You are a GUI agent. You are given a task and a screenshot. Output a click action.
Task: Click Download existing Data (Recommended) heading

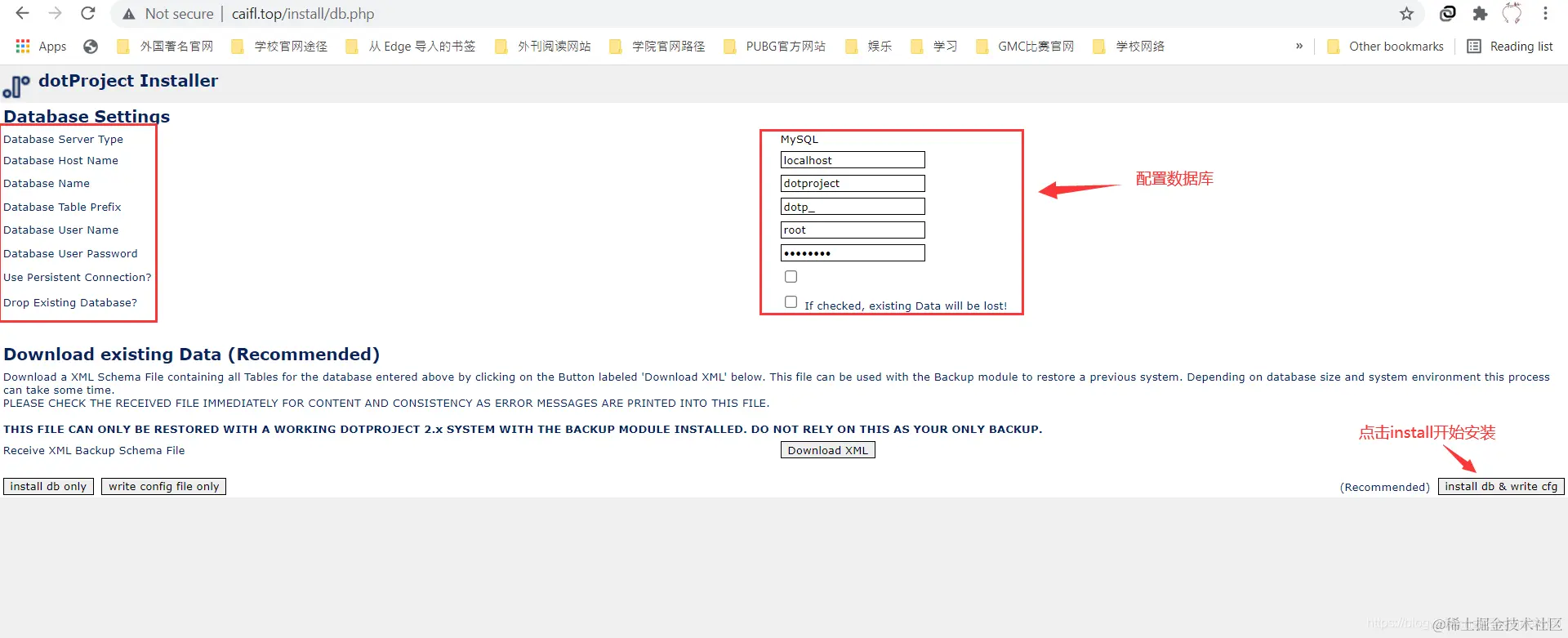click(x=192, y=355)
